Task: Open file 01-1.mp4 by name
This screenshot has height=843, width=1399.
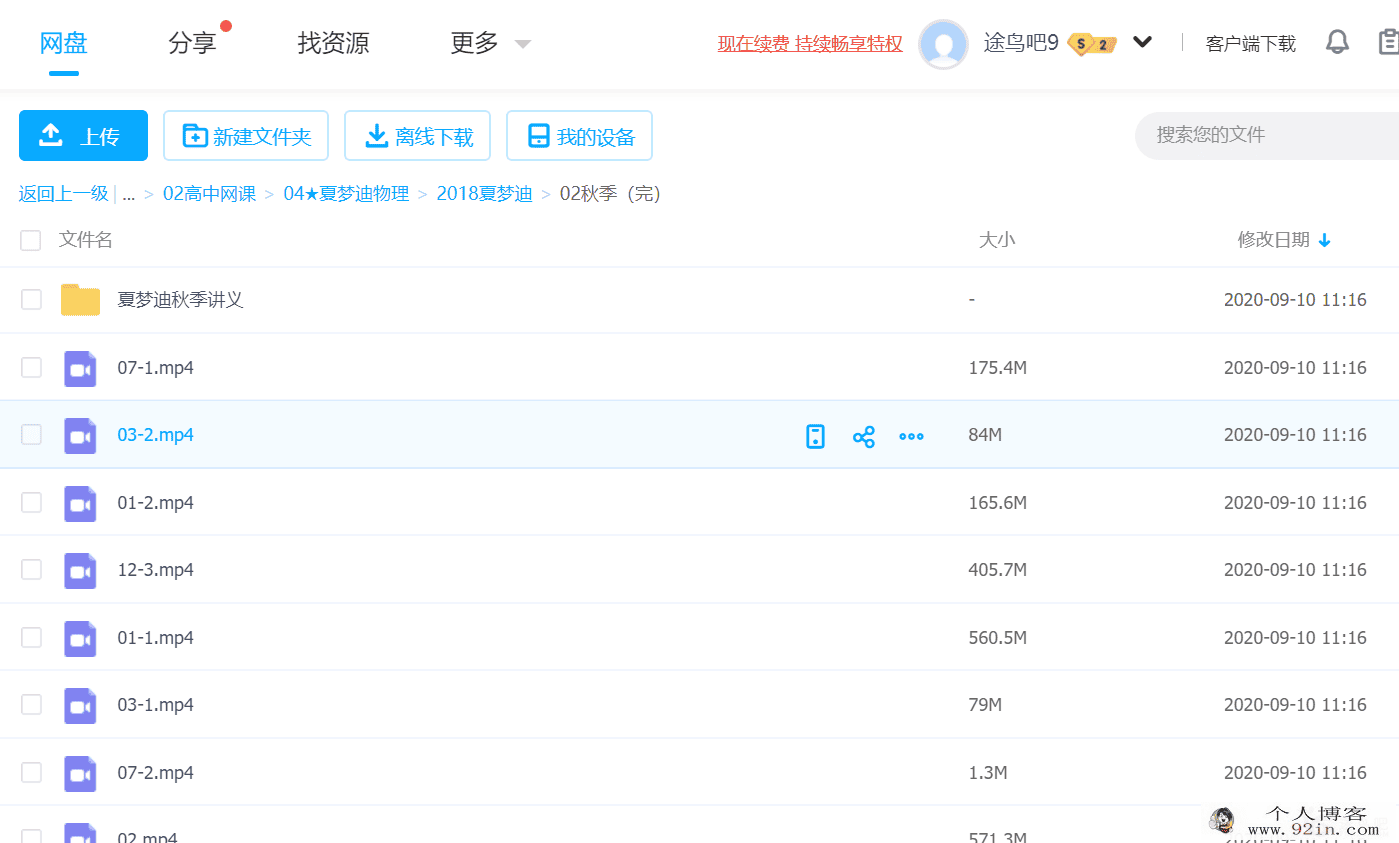Action: [x=155, y=638]
